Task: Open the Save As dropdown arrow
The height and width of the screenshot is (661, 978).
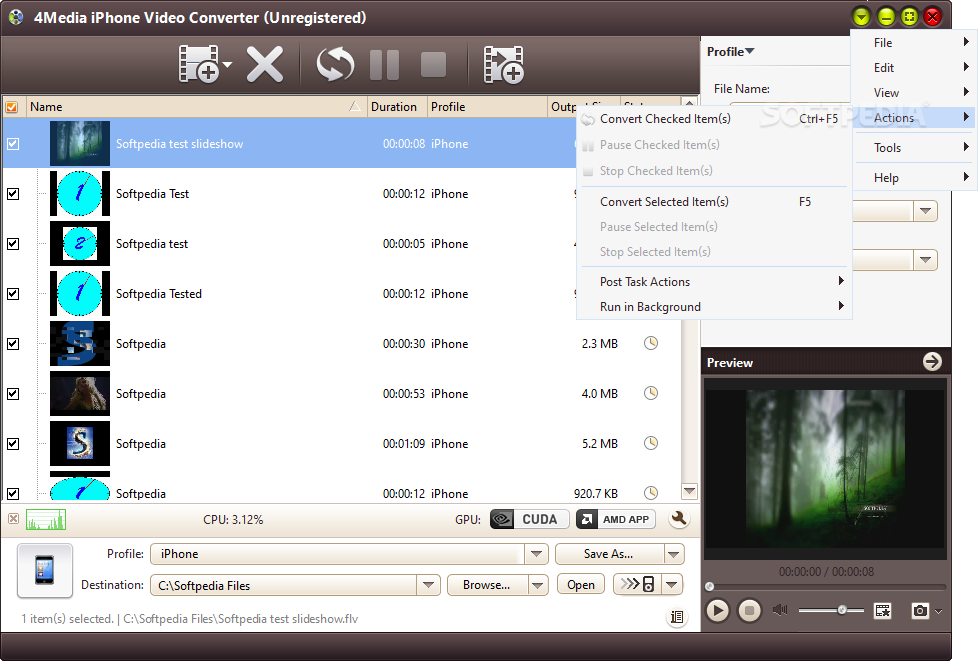Action: pos(673,554)
